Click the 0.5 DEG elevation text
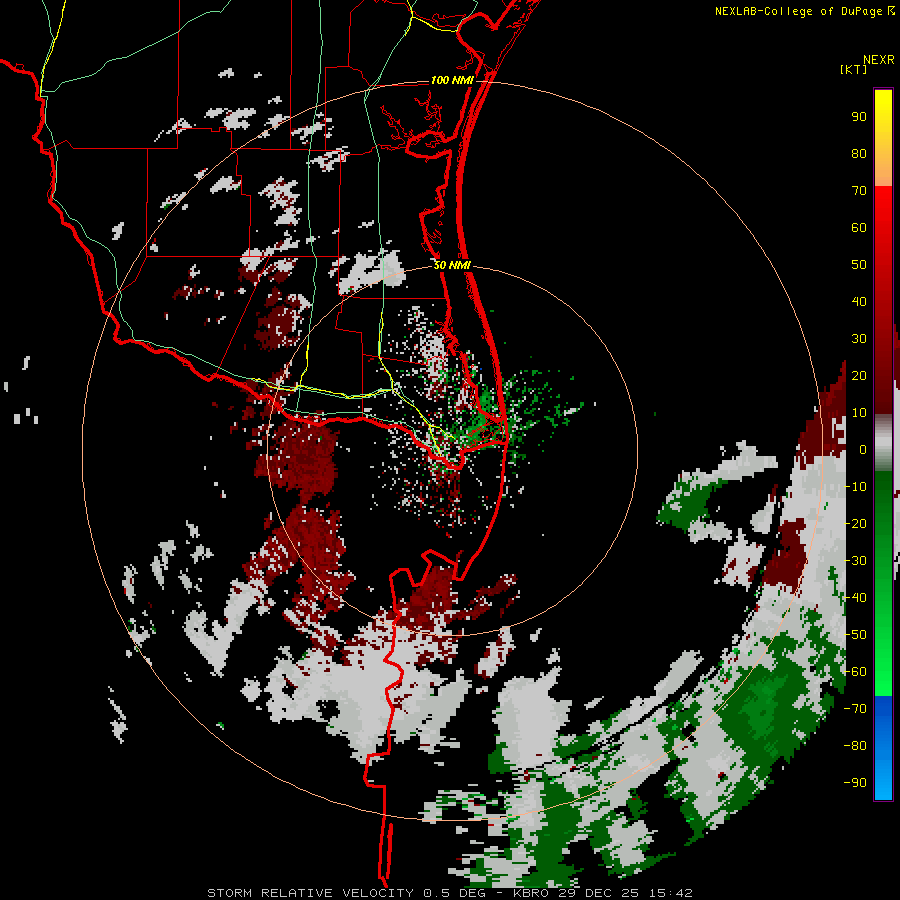 pyautogui.click(x=455, y=893)
